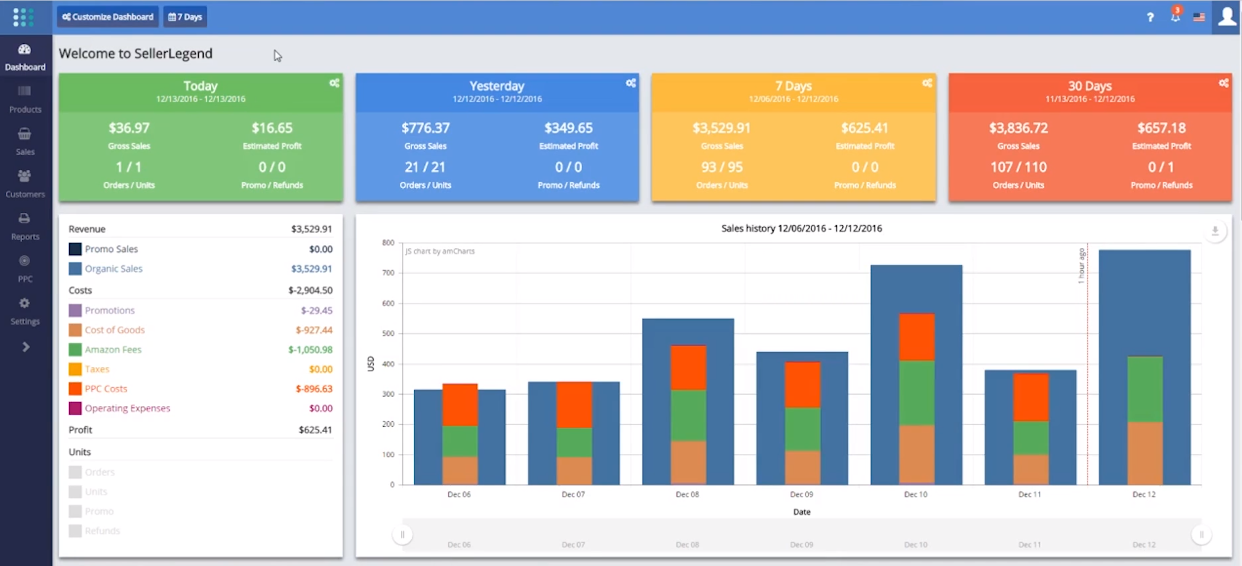Open Products in the sidebar
The height and width of the screenshot is (566, 1242).
tap(25, 99)
